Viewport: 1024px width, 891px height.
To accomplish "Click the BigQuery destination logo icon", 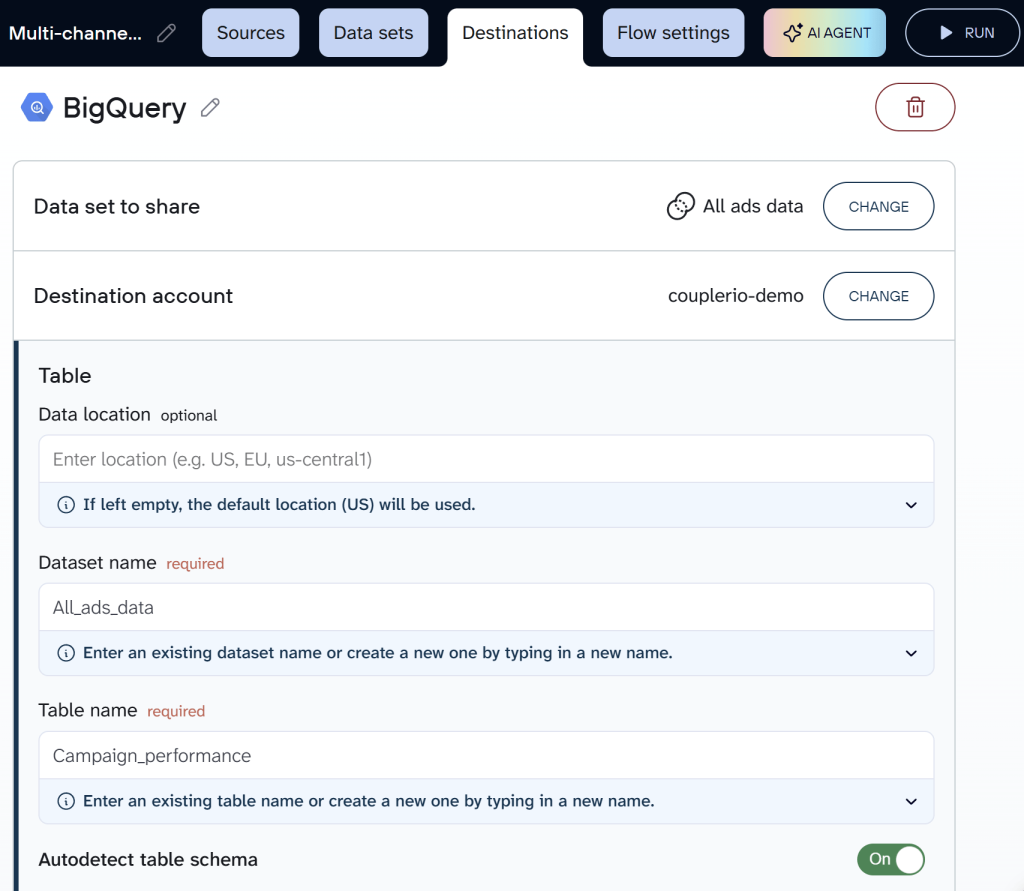I will pos(36,107).
